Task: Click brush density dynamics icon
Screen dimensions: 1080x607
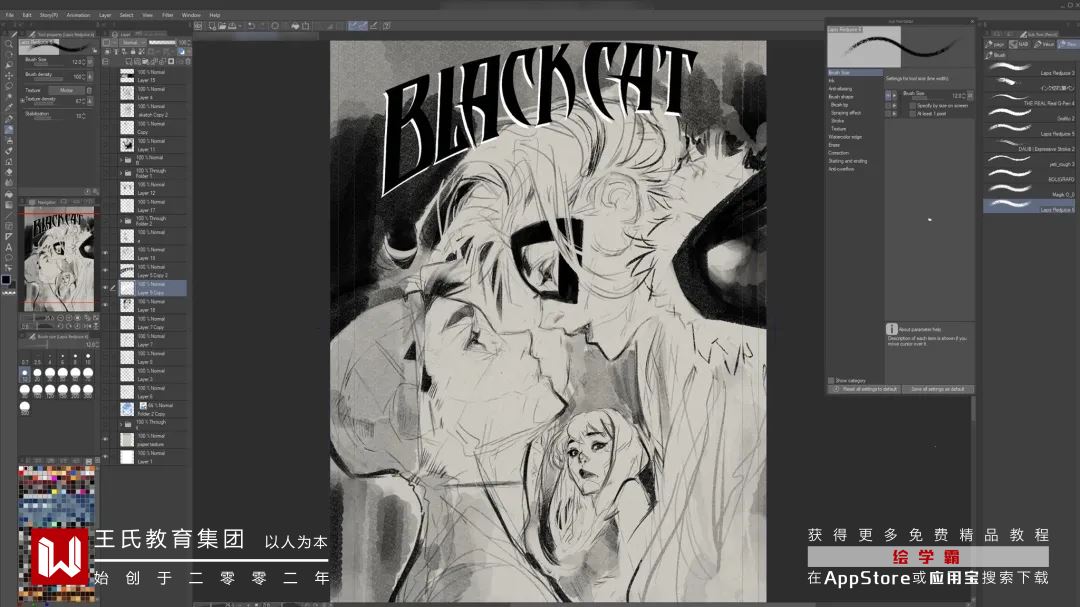Action: point(90,76)
